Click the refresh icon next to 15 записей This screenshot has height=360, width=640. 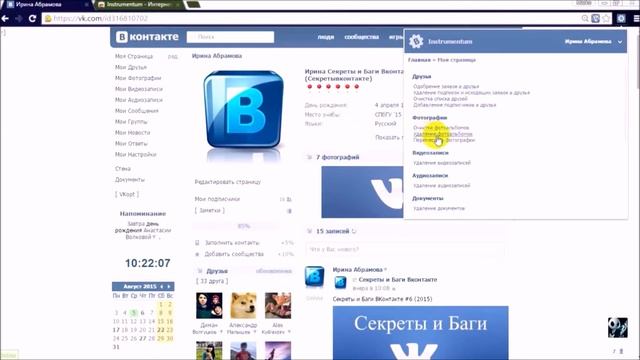354,231
